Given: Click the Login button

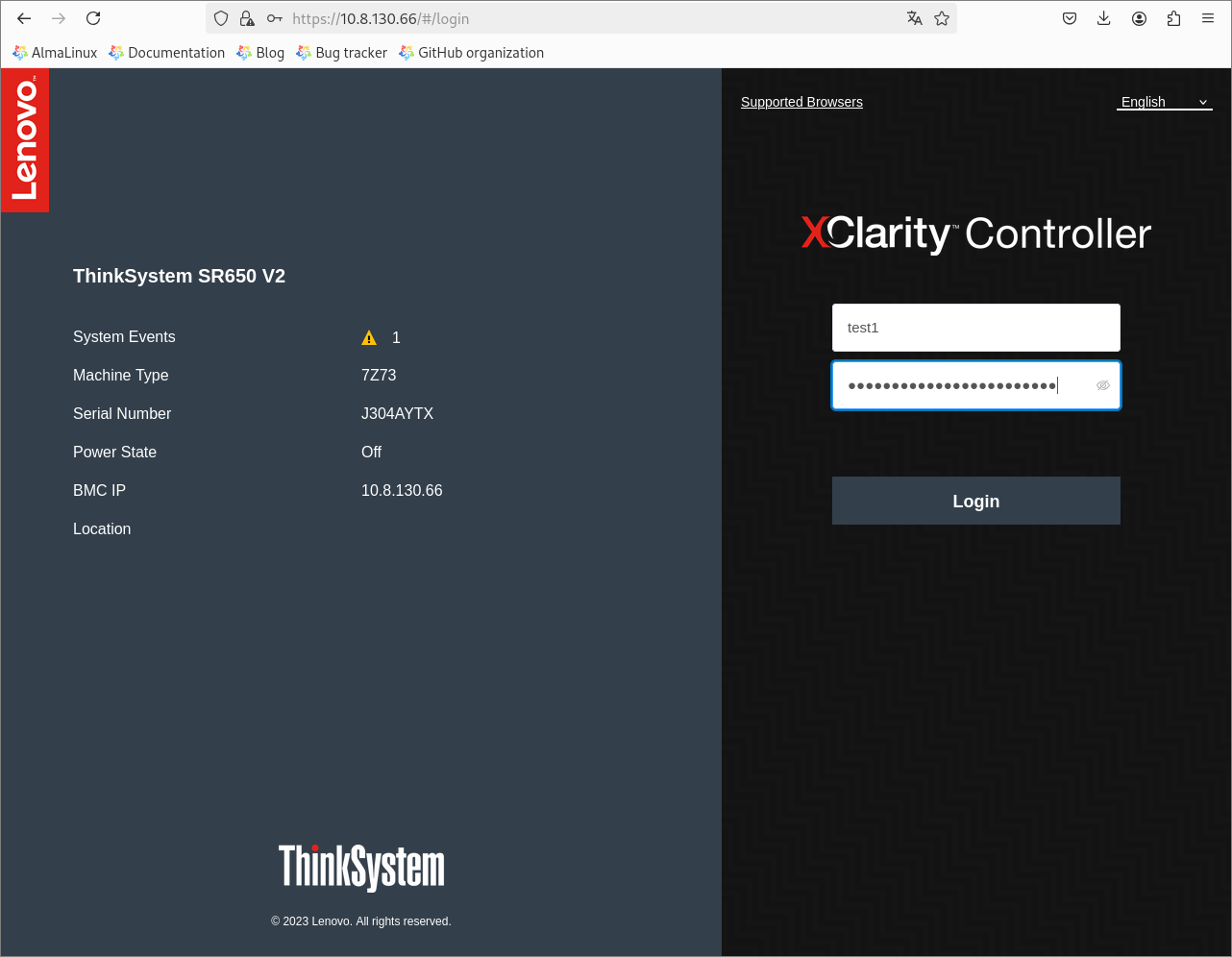Looking at the screenshot, I should point(976,501).
